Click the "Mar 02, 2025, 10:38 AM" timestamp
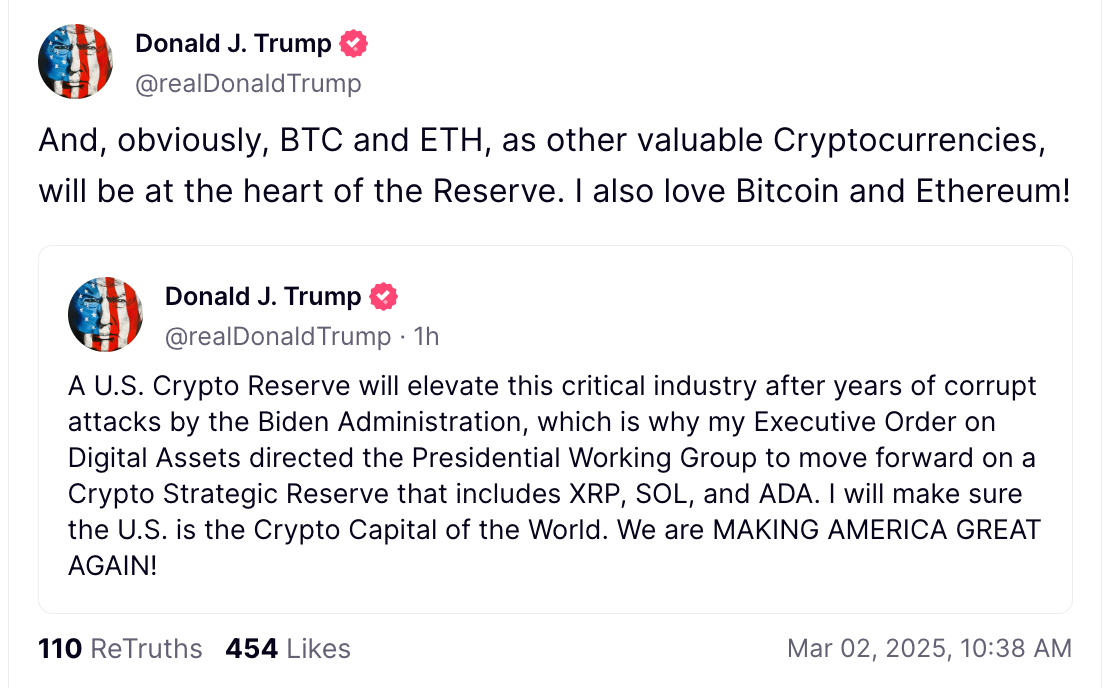The width and height of the screenshot is (1104, 688). [x=929, y=649]
